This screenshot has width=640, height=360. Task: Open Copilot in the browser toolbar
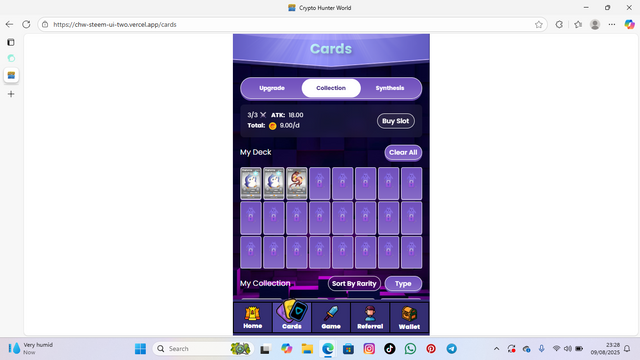click(629, 24)
